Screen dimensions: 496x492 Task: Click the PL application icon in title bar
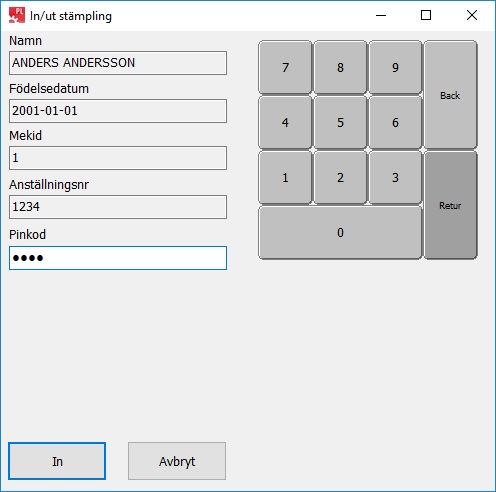click(17, 15)
